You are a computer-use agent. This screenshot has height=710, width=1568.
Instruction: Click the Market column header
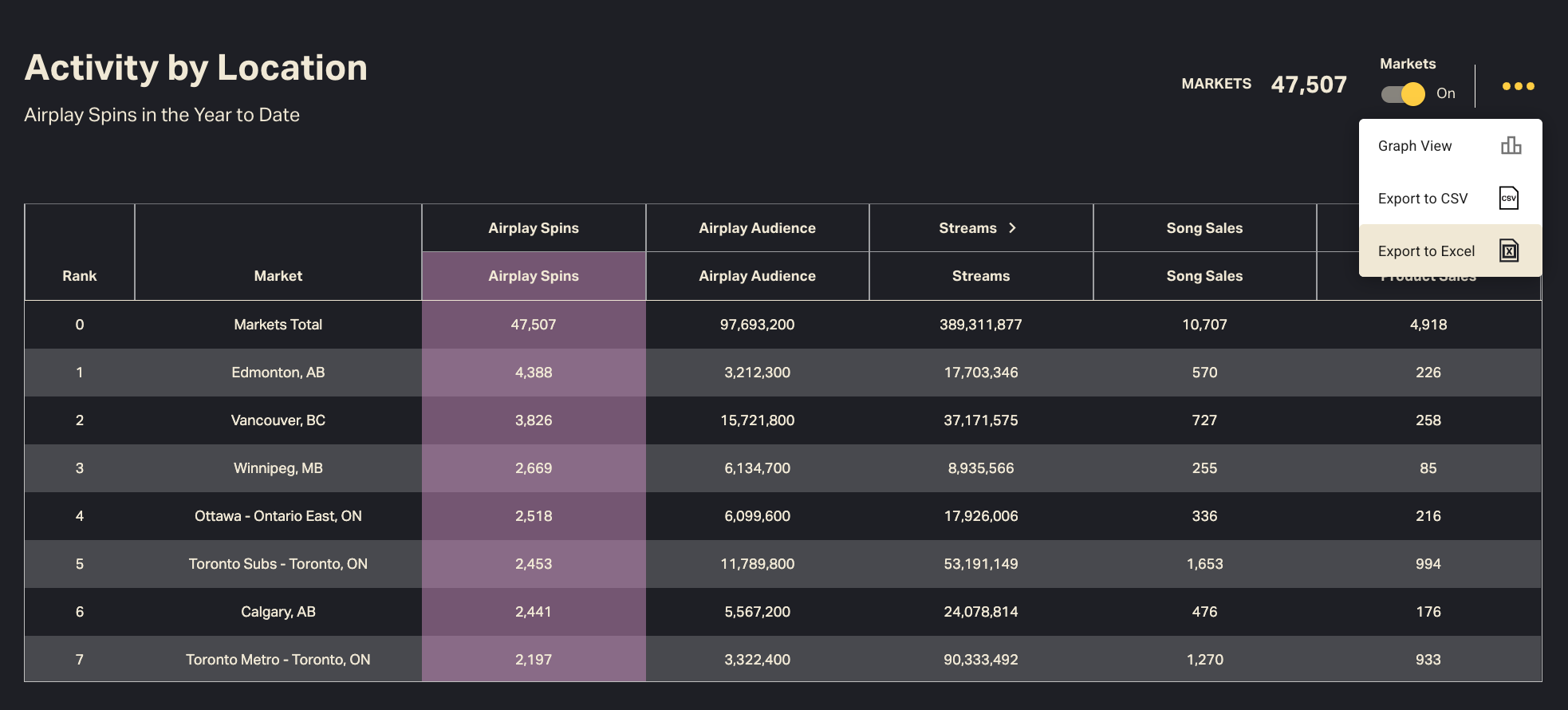(278, 276)
